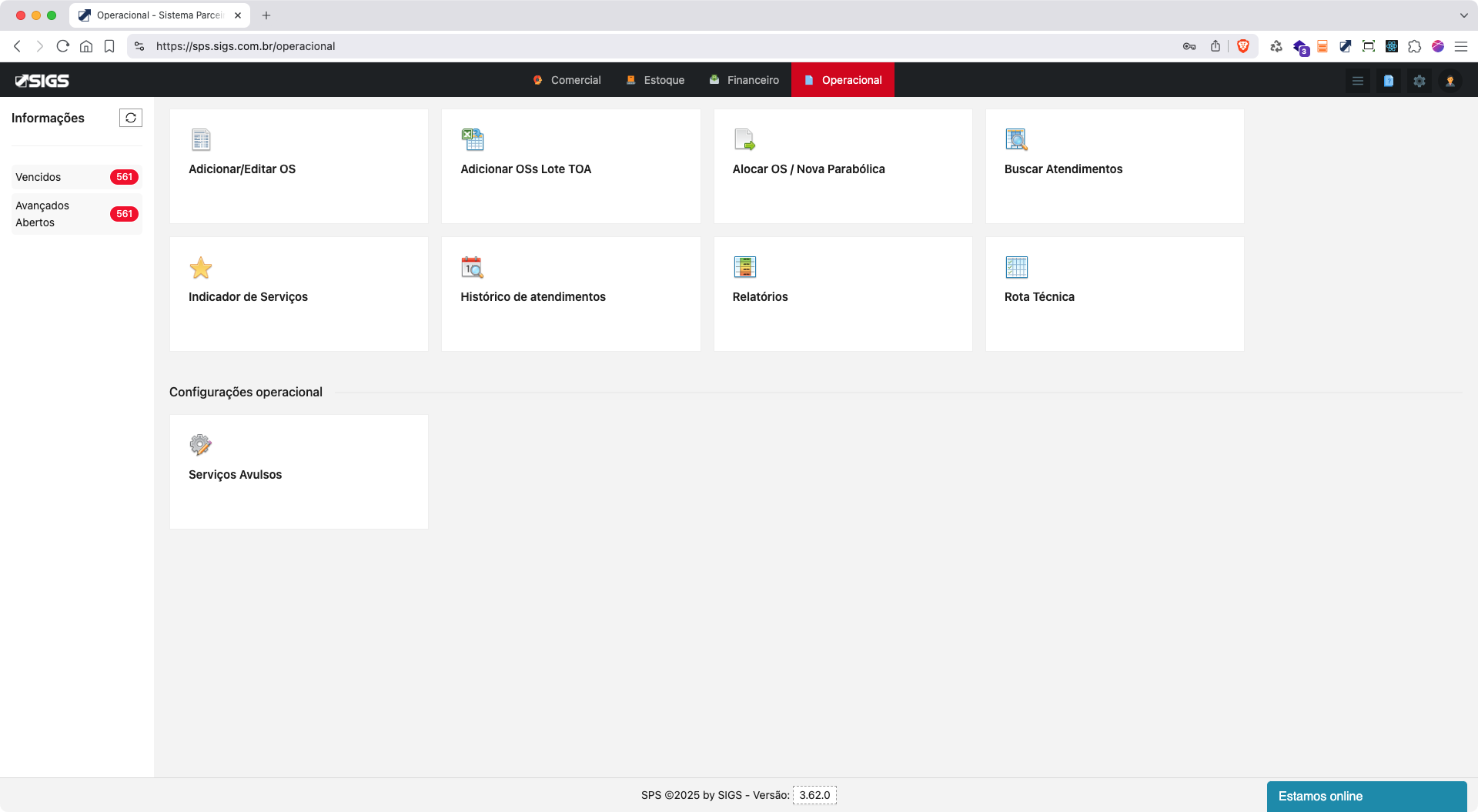Open the hamburger list icon in SIGS header
The image size is (1478, 812).
pos(1358,81)
